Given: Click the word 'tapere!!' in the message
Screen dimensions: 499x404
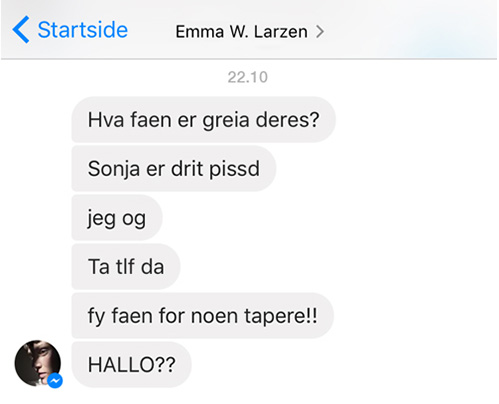Looking at the screenshot, I should pyautogui.click(x=281, y=316).
